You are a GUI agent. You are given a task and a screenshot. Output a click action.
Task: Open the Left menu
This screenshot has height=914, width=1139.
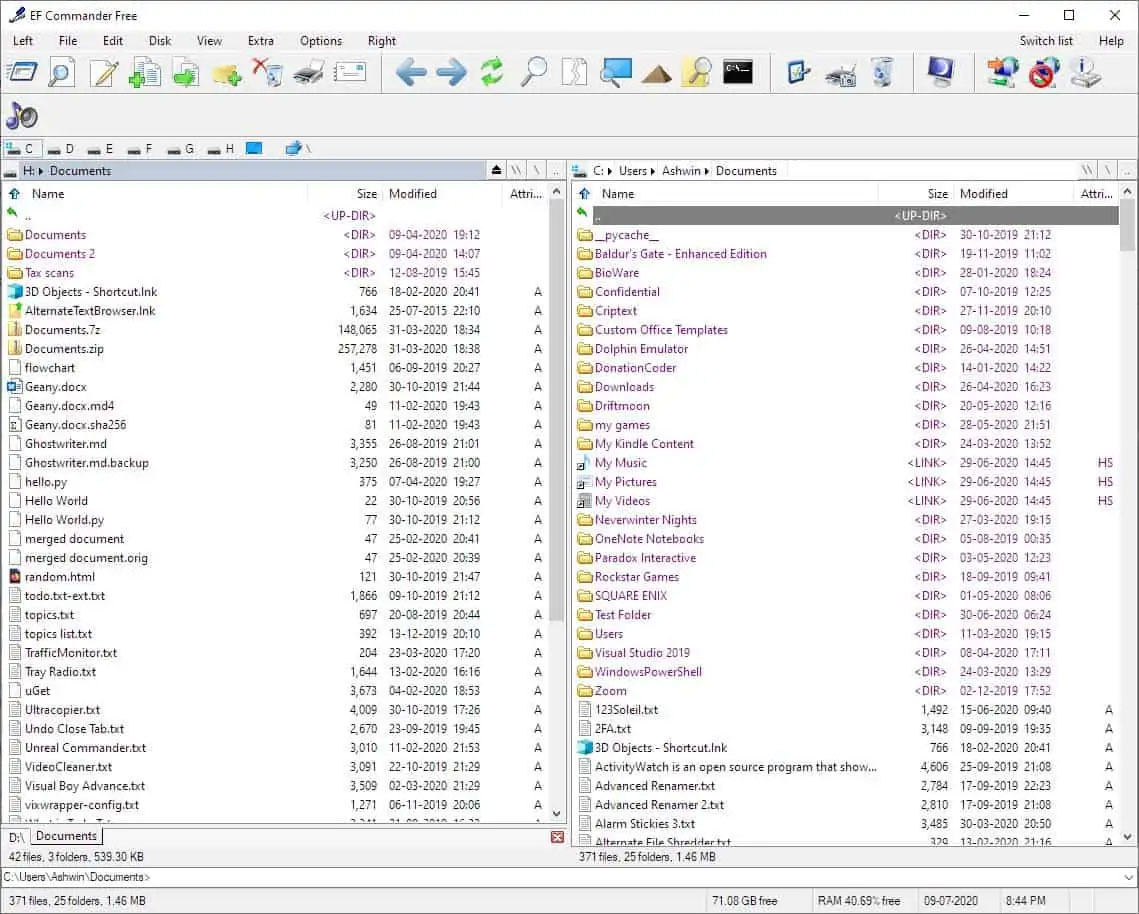pyautogui.click(x=23, y=41)
